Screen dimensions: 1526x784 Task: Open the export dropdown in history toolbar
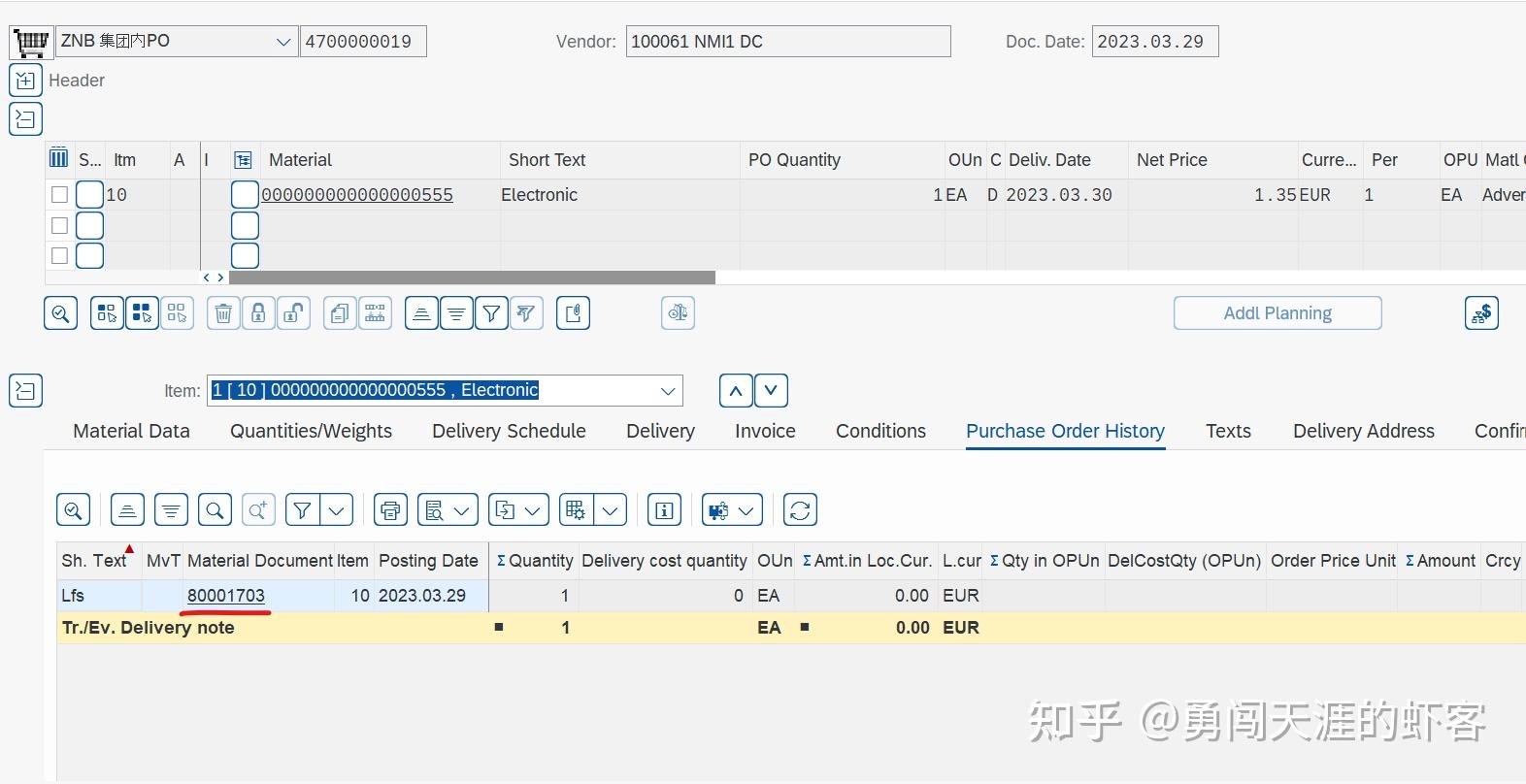518,510
